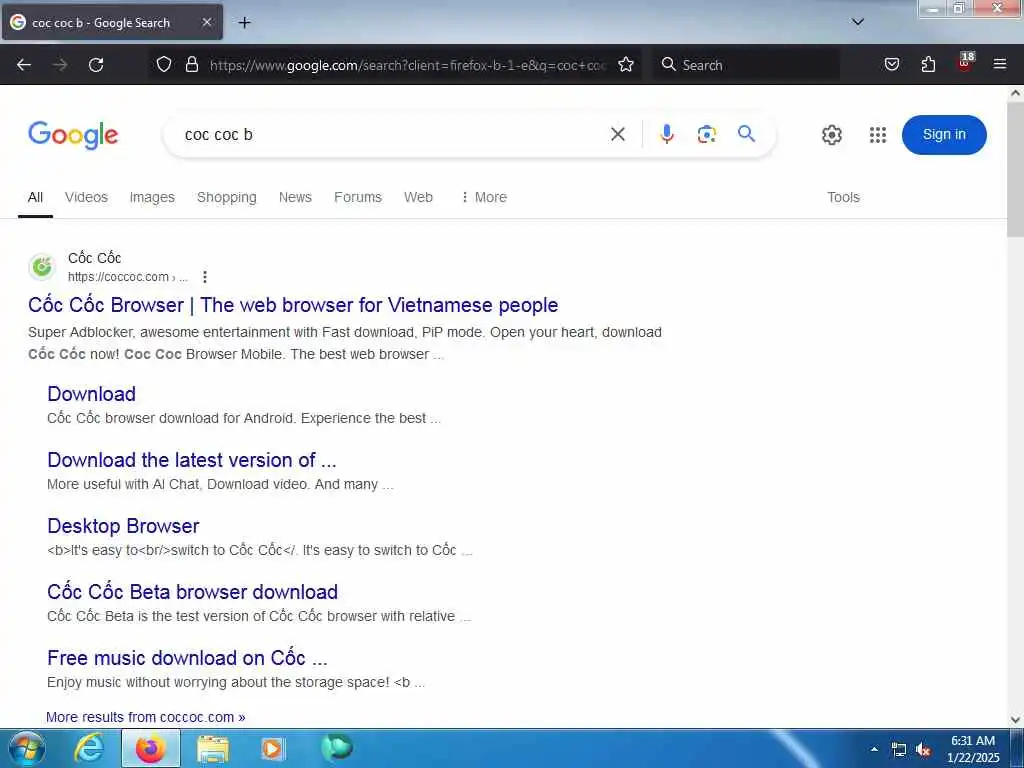The height and width of the screenshot is (768, 1024).
Task: Submit the query with Google search magnifier
Action: pyautogui.click(x=746, y=134)
